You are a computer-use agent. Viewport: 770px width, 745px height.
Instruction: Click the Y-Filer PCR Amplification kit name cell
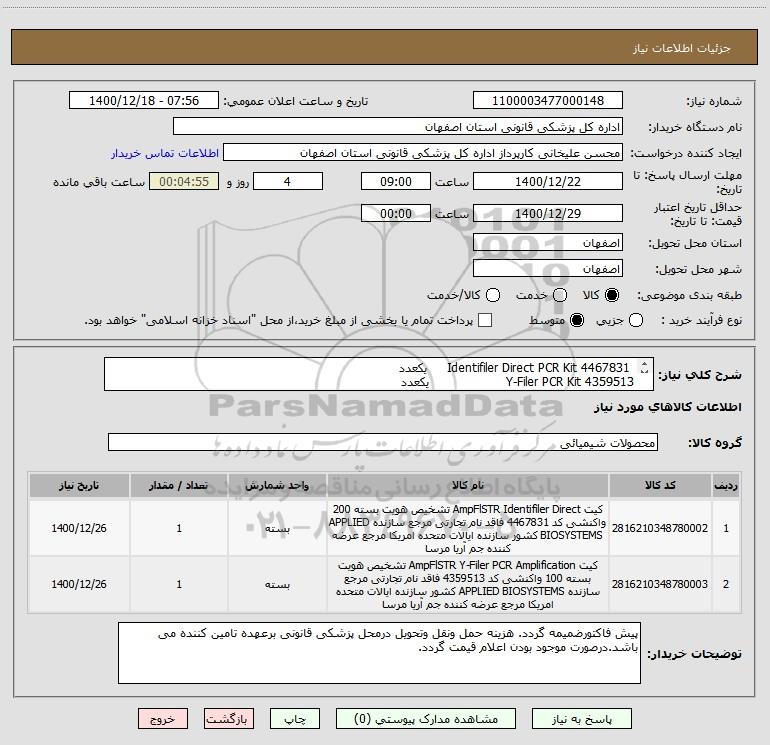tap(468, 584)
